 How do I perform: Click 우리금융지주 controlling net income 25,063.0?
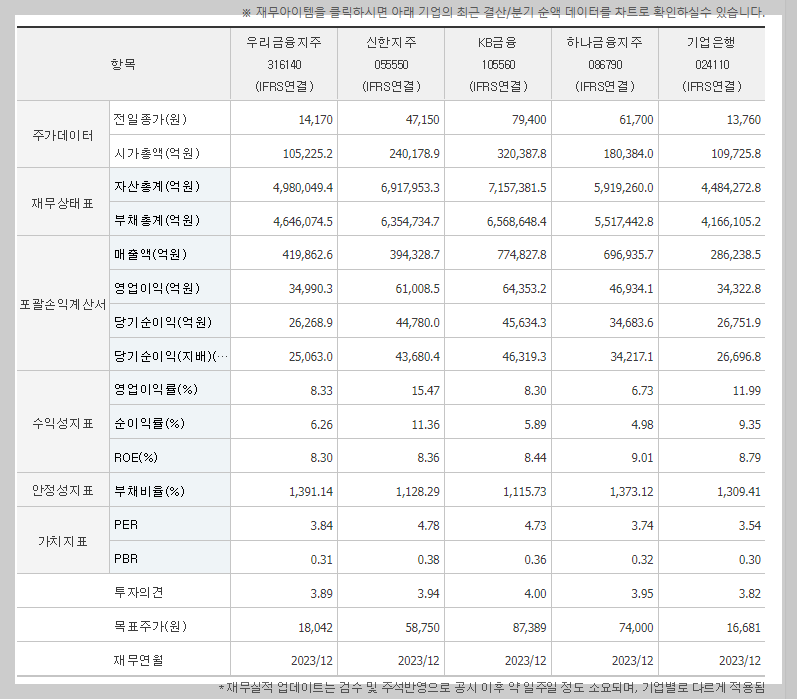point(311,357)
